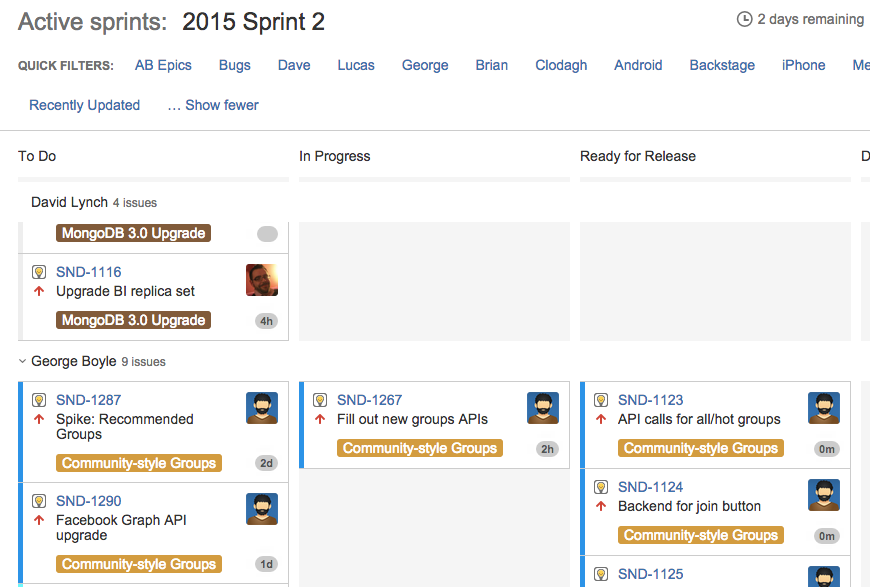Image resolution: width=870 pixels, height=587 pixels.
Task: Click the priority arrow on SND-1287
Action: [x=39, y=419]
